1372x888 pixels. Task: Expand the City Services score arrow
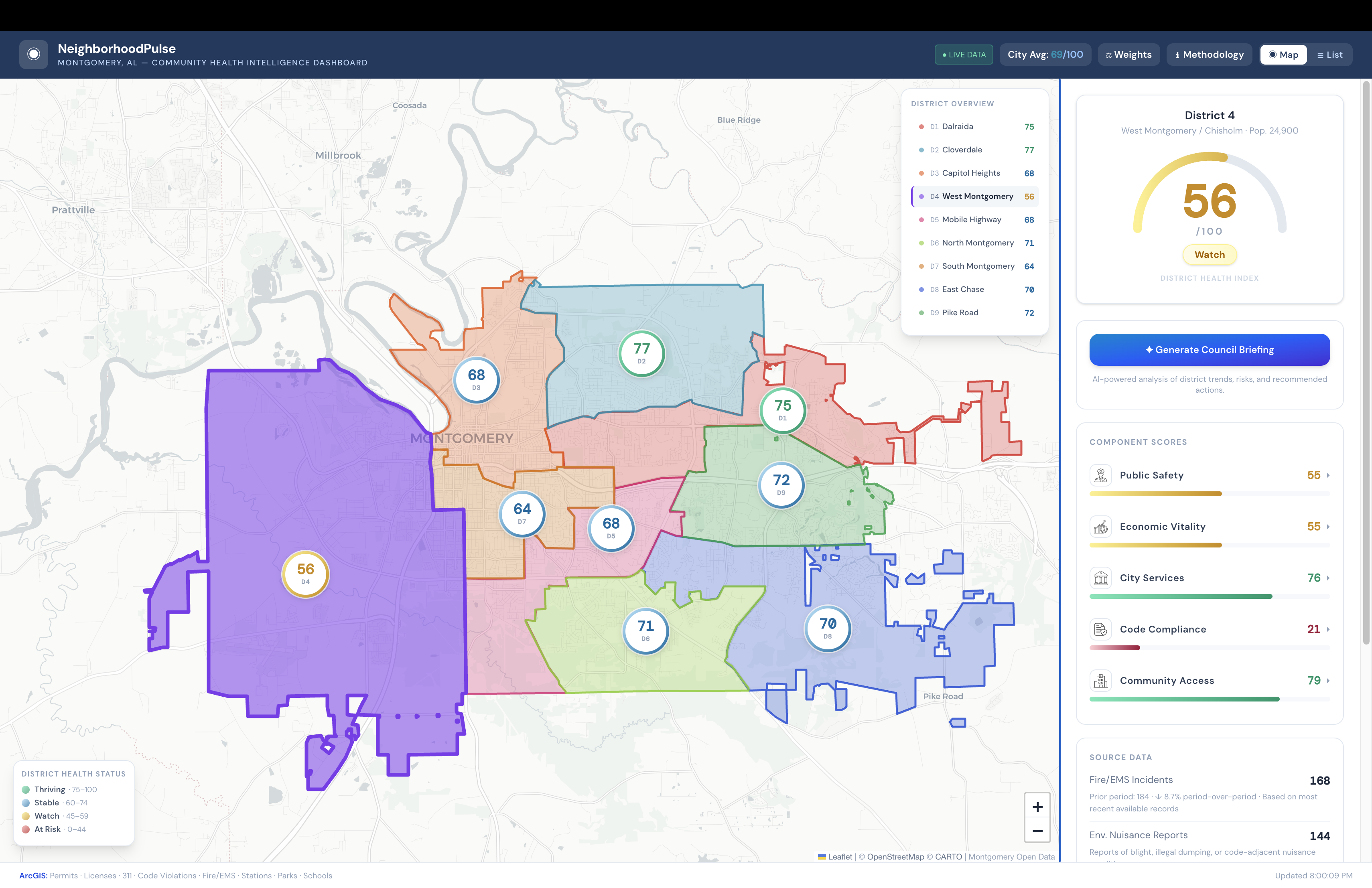(1328, 578)
